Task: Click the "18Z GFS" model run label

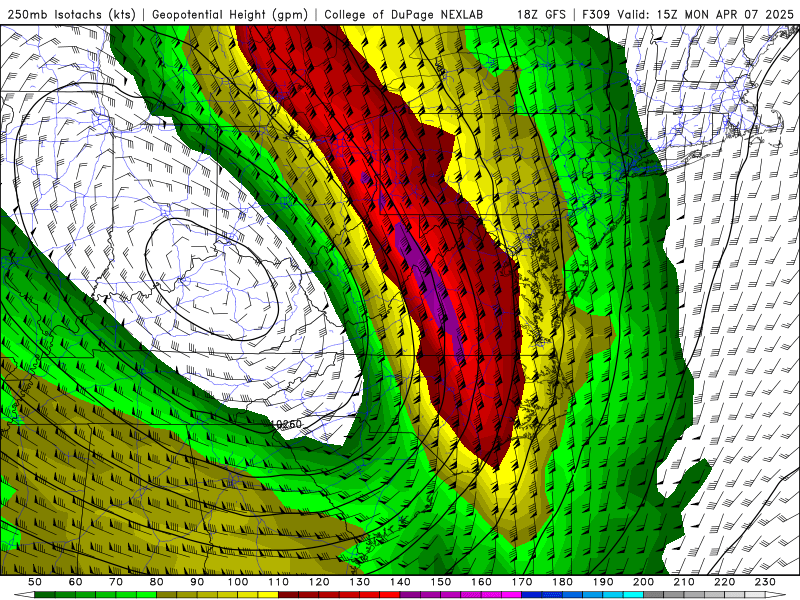Action: (541, 15)
